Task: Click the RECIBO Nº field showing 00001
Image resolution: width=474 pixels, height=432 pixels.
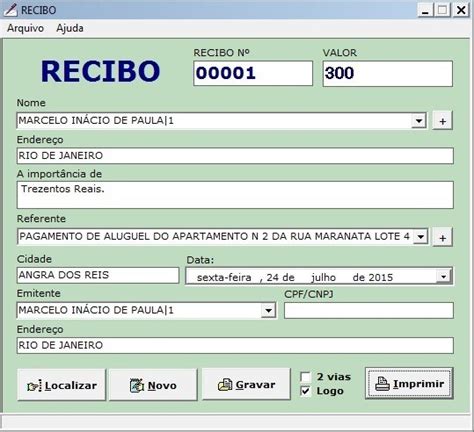Action: pos(253,73)
